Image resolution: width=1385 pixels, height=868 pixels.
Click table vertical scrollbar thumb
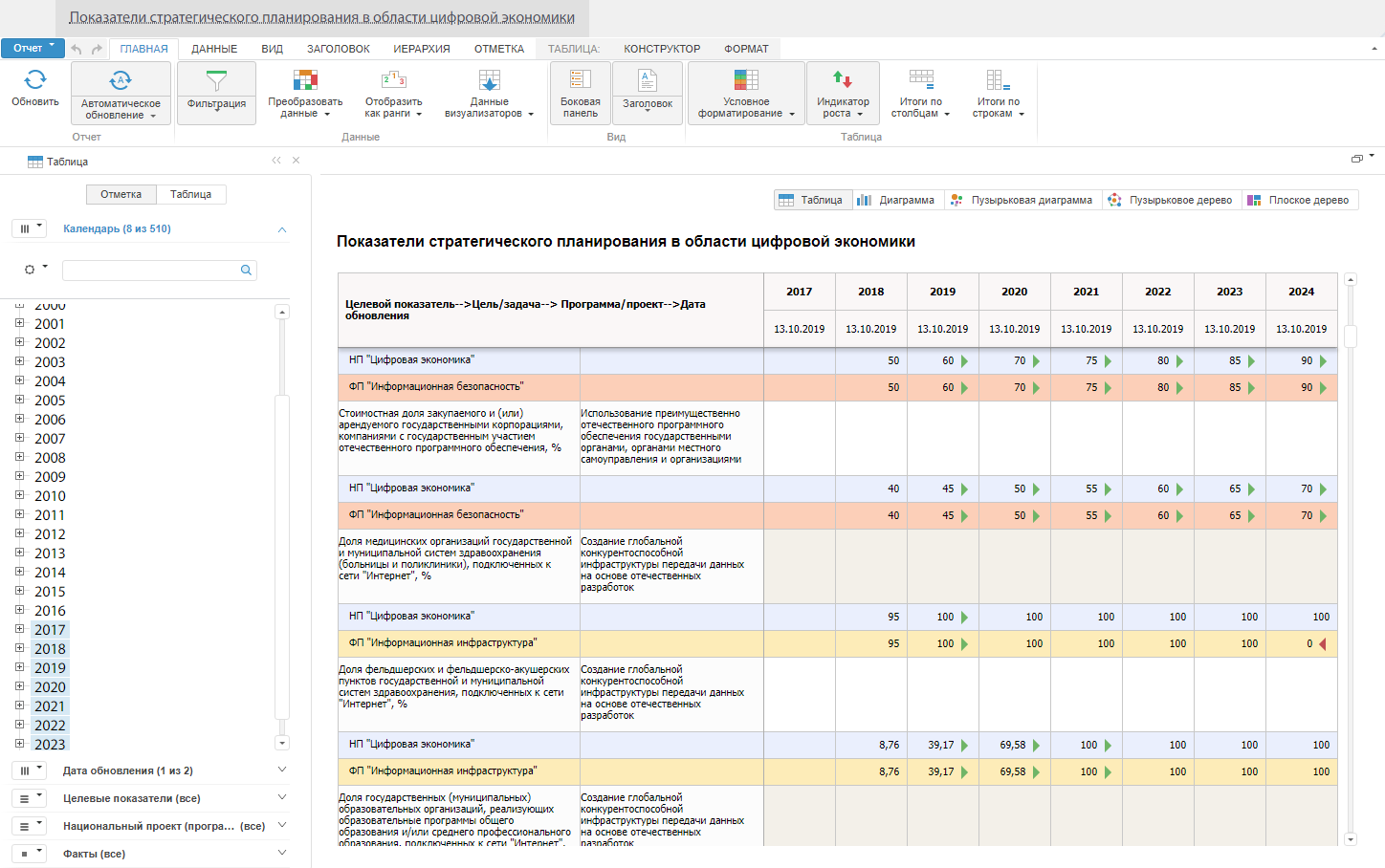pos(1351,336)
